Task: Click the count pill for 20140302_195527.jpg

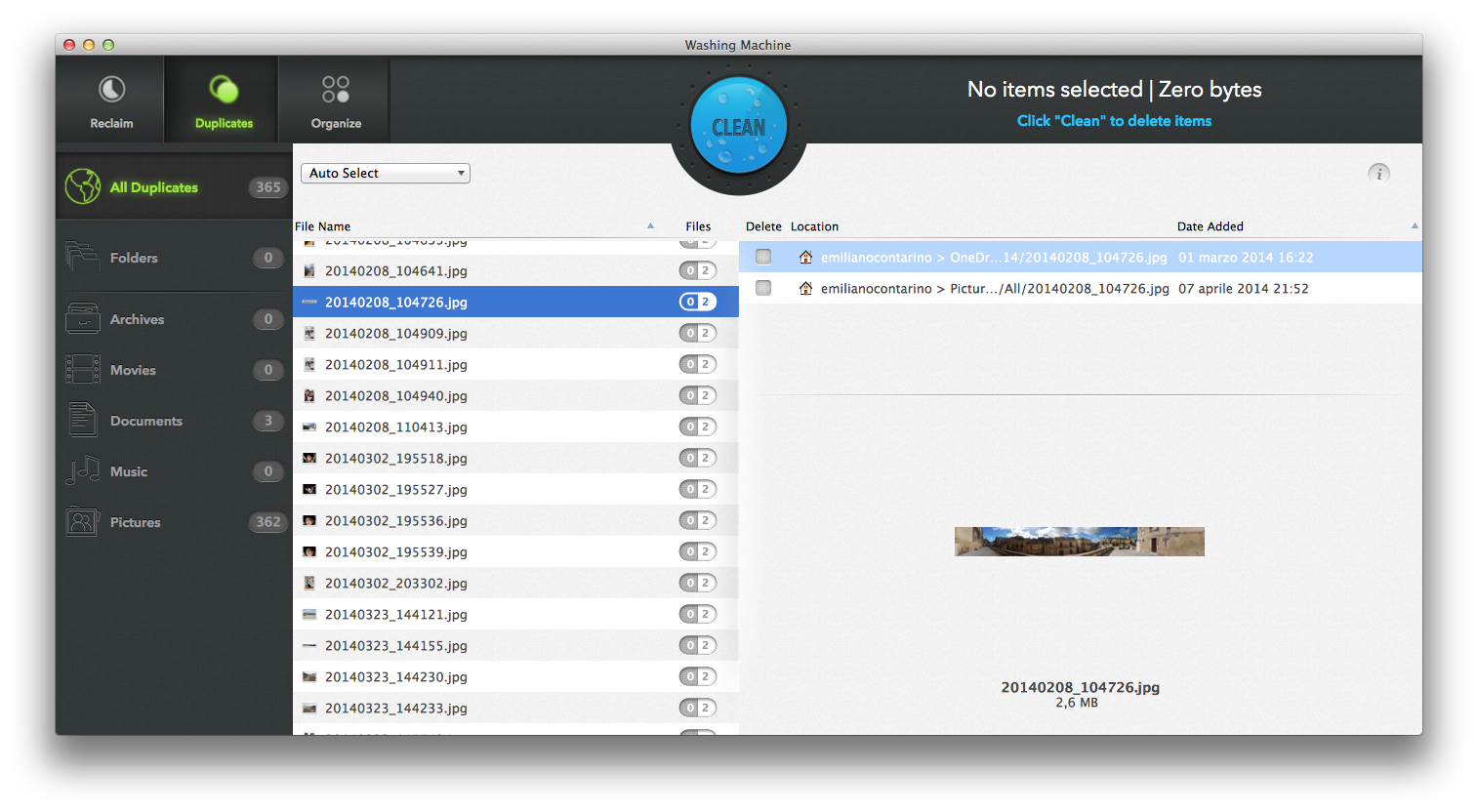Action: tap(698, 489)
